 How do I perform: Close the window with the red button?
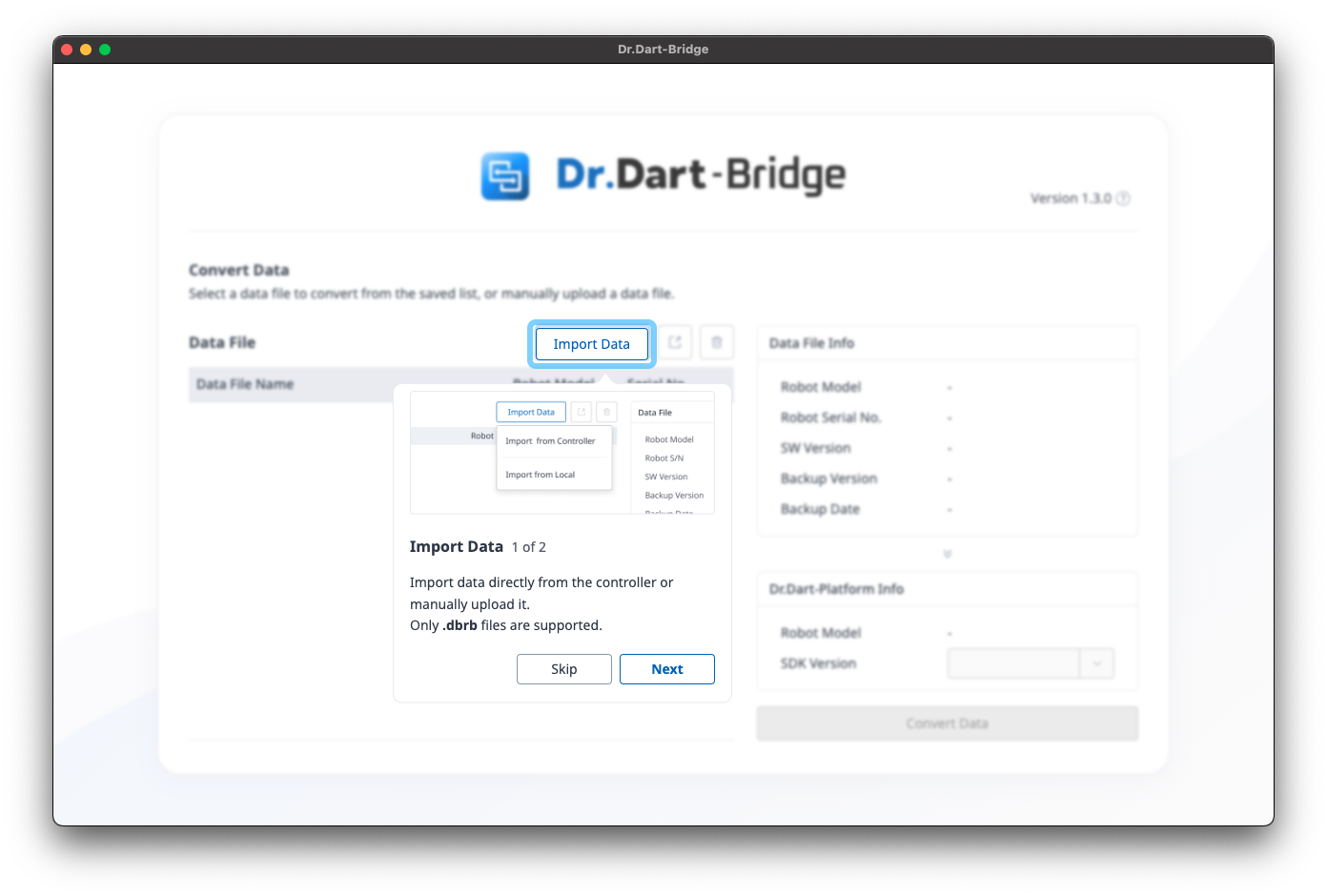(x=67, y=50)
